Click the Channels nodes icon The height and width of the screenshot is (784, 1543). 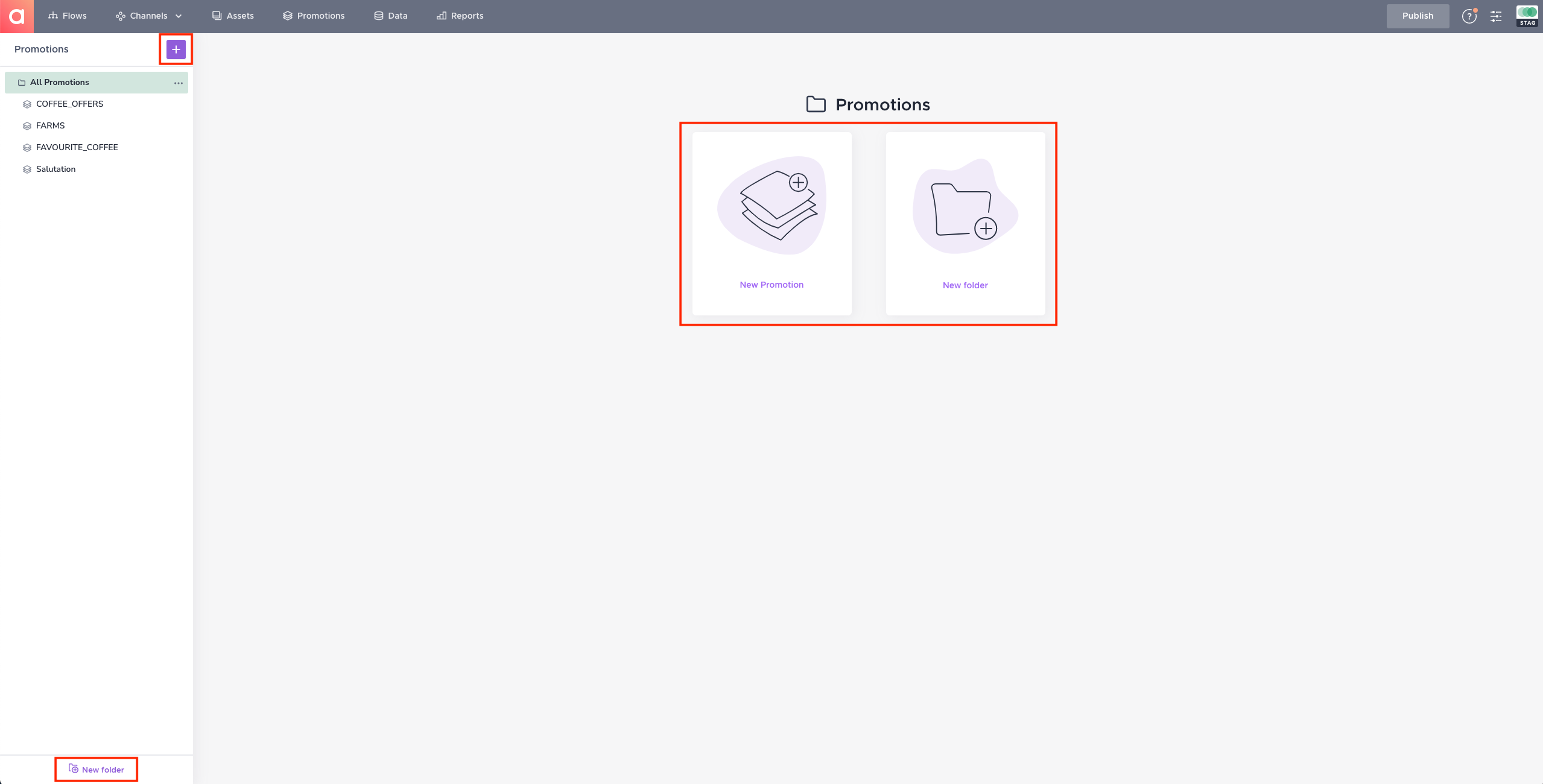coord(121,16)
